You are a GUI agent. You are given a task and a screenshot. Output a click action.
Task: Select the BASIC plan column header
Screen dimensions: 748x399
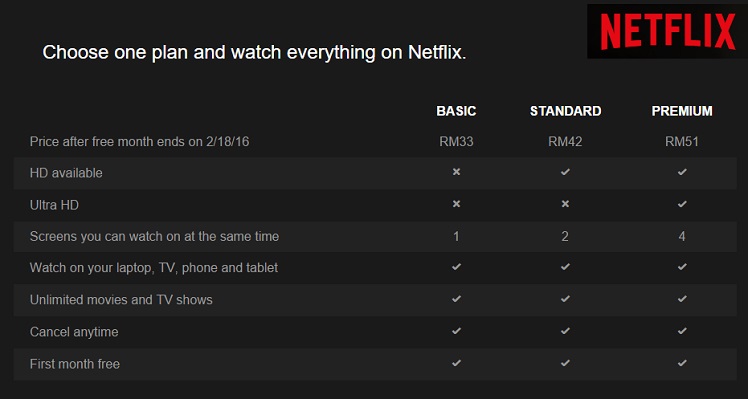[456, 111]
